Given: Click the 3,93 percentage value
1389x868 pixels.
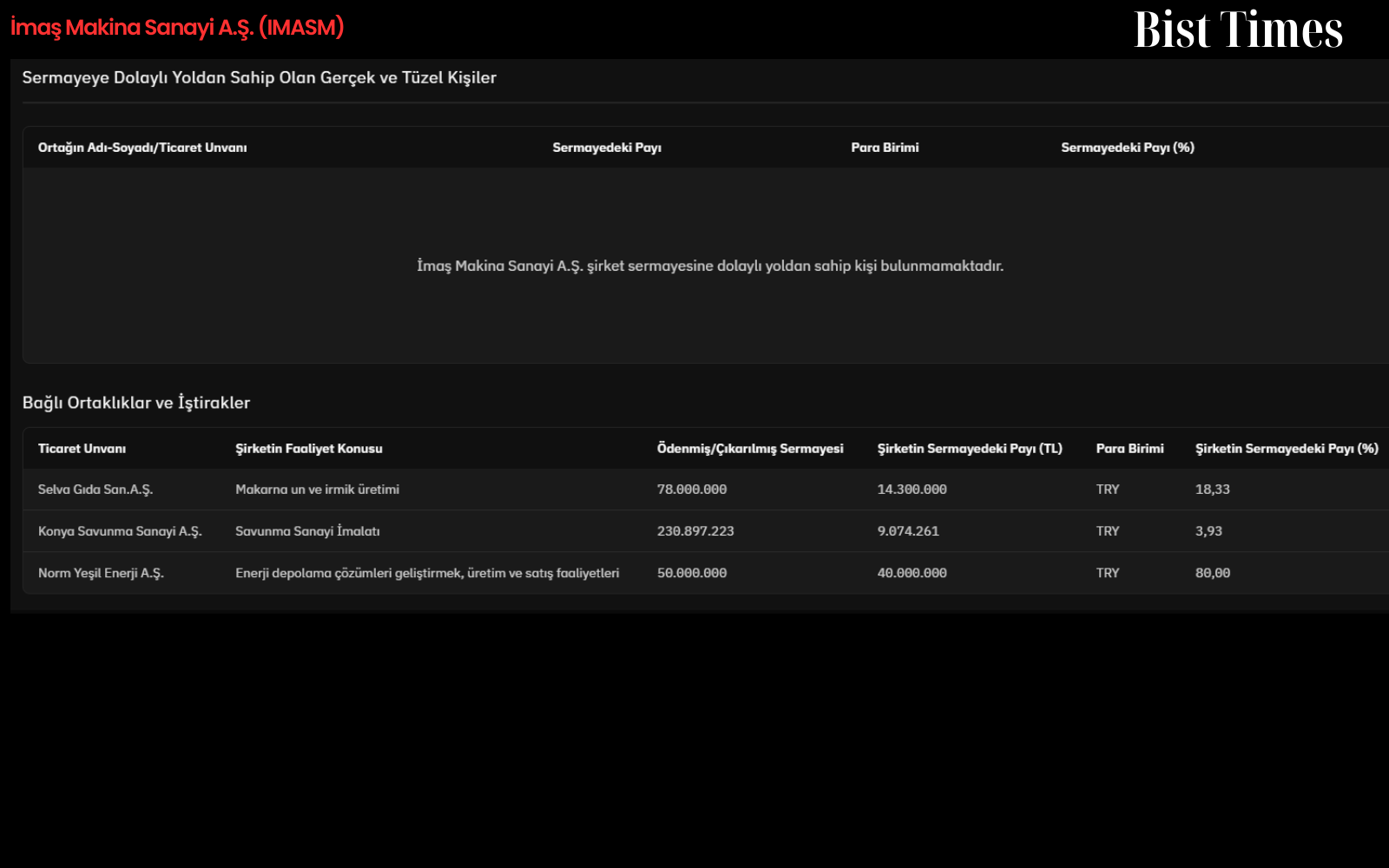Looking at the screenshot, I should [1208, 531].
